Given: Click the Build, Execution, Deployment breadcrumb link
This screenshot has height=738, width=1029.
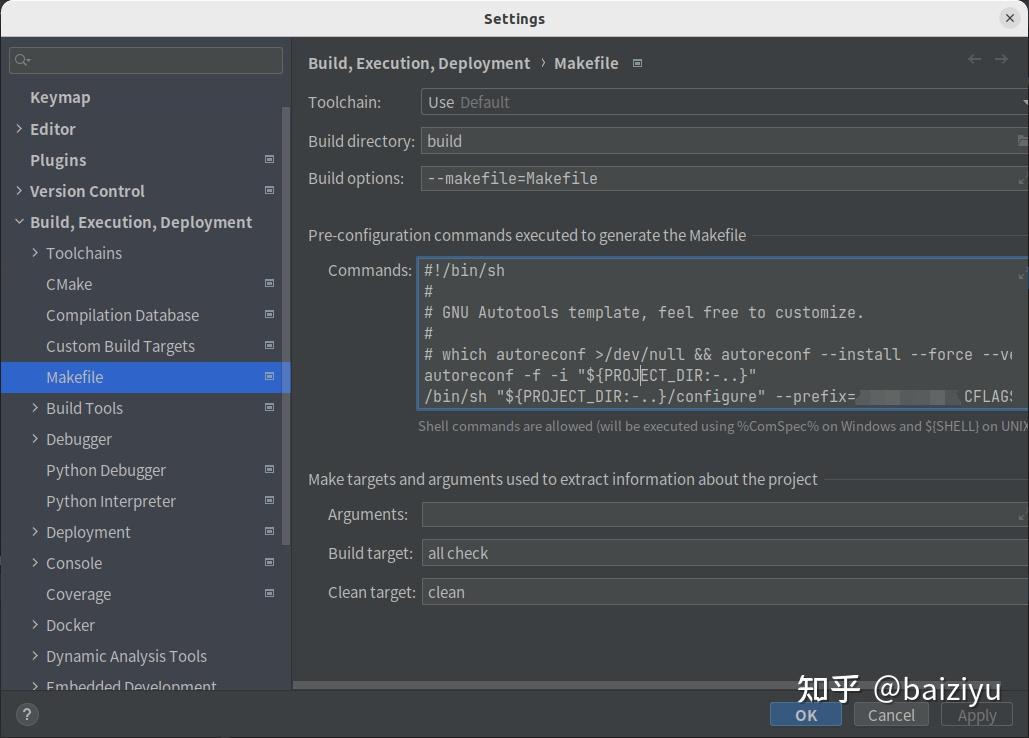Looking at the screenshot, I should pyautogui.click(x=419, y=63).
